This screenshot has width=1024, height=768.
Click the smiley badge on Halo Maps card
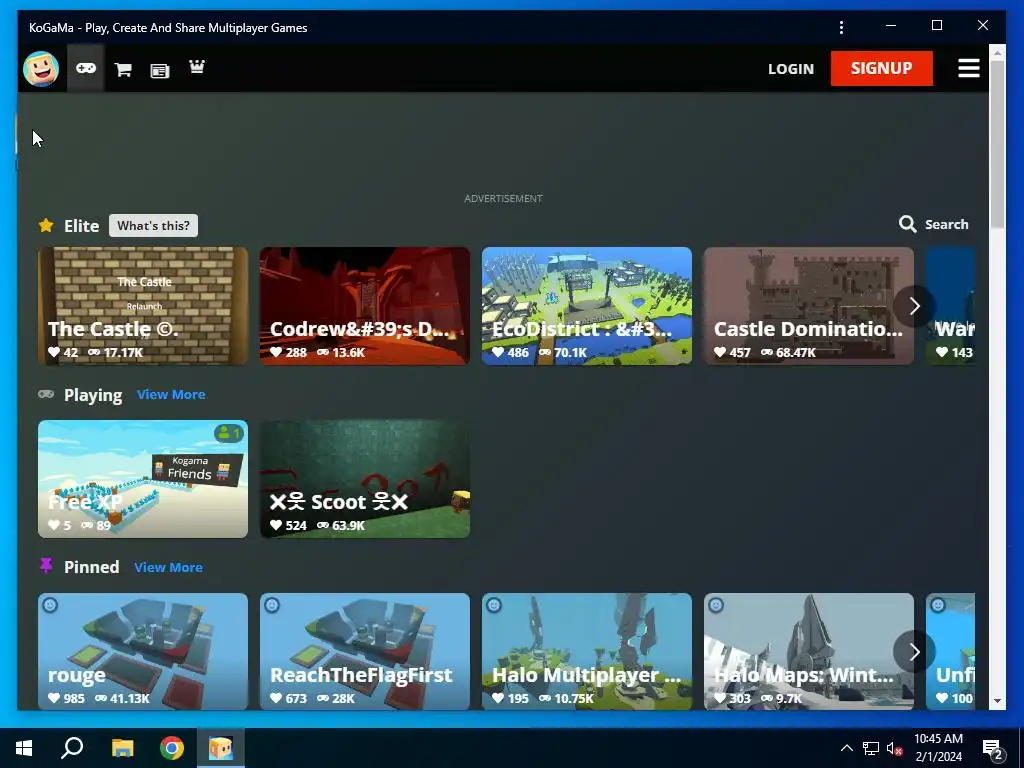[x=716, y=605]
